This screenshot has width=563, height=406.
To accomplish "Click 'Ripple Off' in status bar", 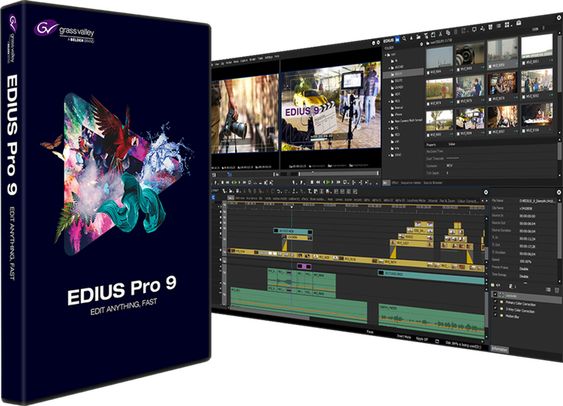I will coord(422,339).
